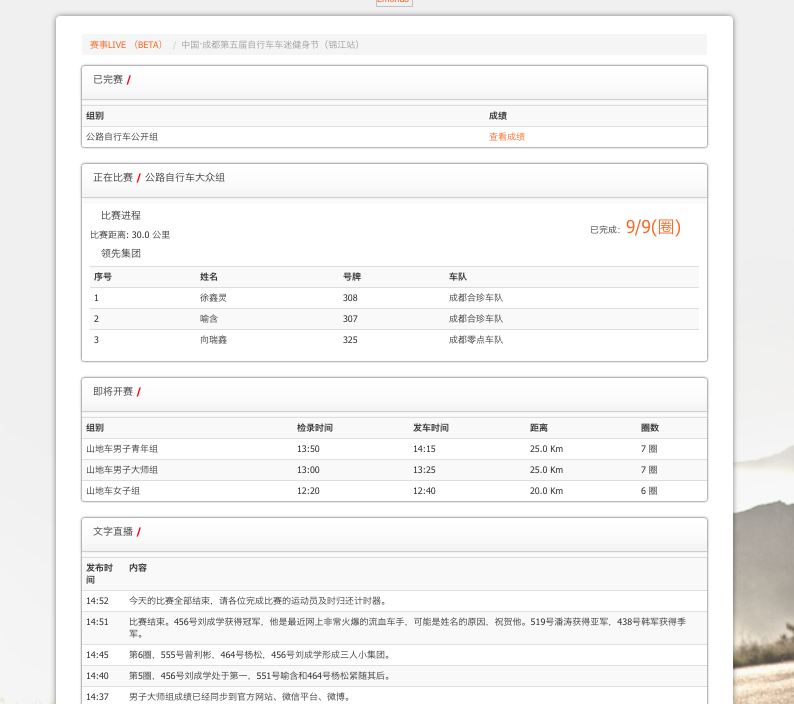Click the 查看成绩 results link
This screenshot has width=794, height=704.
click(x=507, y=137)
